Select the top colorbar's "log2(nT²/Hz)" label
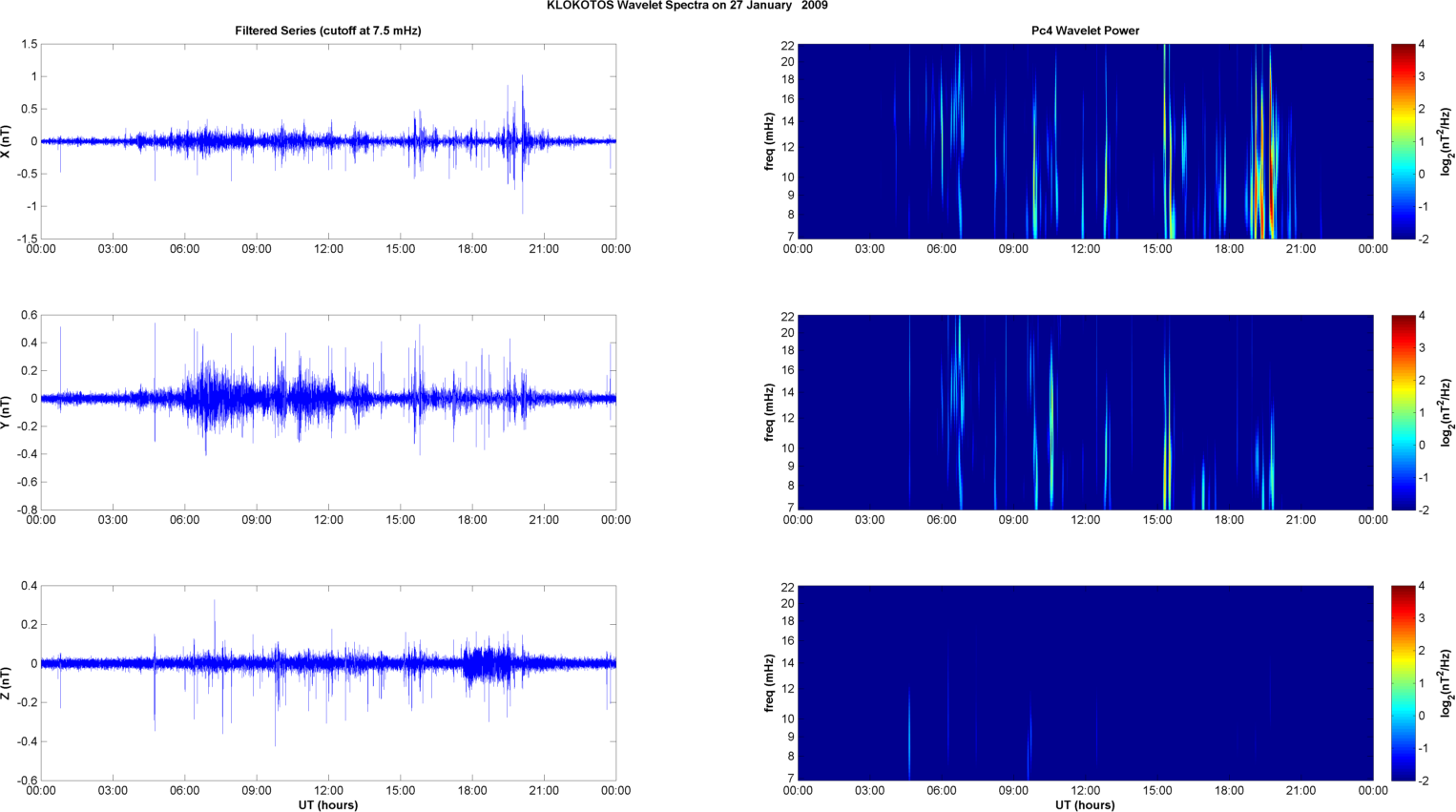This screenshot has height=812, width=1456. [x=1446, y=141]
